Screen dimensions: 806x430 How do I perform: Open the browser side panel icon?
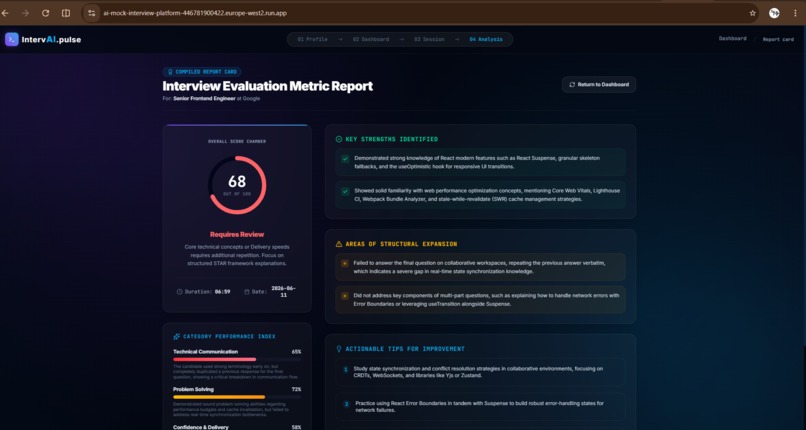coord(66,13)
